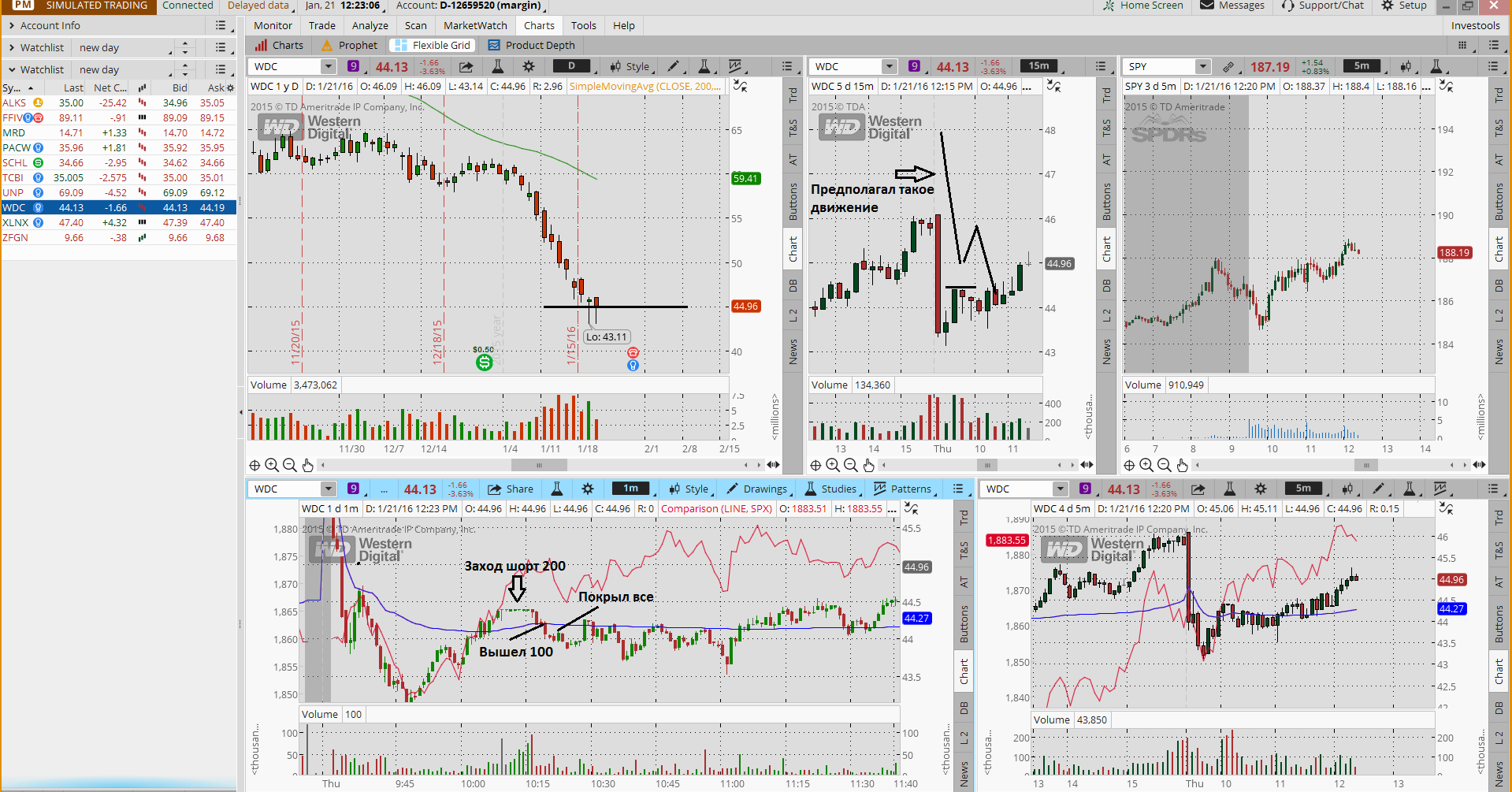Toggle AT side tab on SPY chart
This screenshot has width=1512, height=792.
click(x=1499, y=160)
